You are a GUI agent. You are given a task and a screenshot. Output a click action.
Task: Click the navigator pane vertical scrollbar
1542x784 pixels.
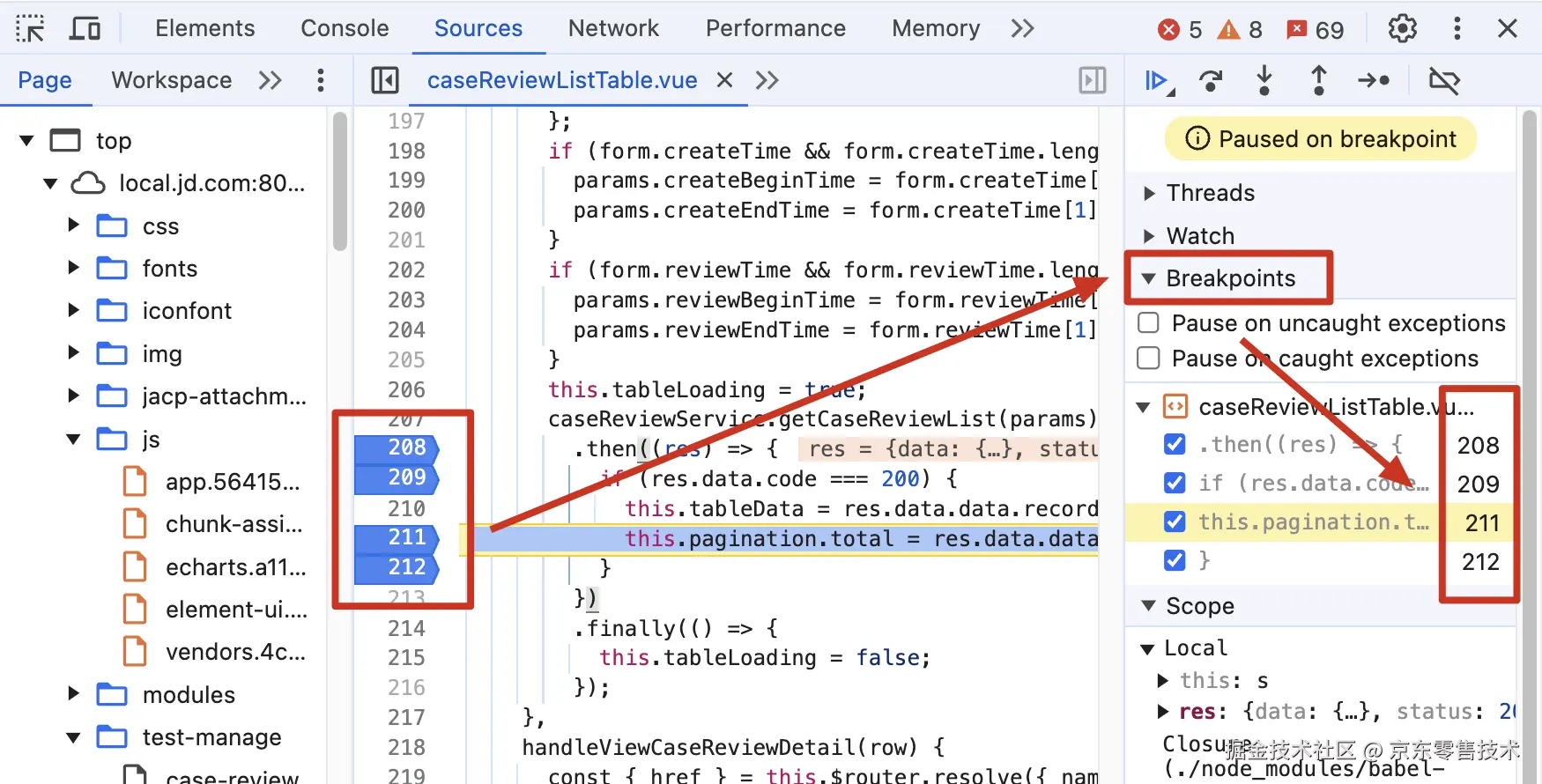(x=340, y=181)
